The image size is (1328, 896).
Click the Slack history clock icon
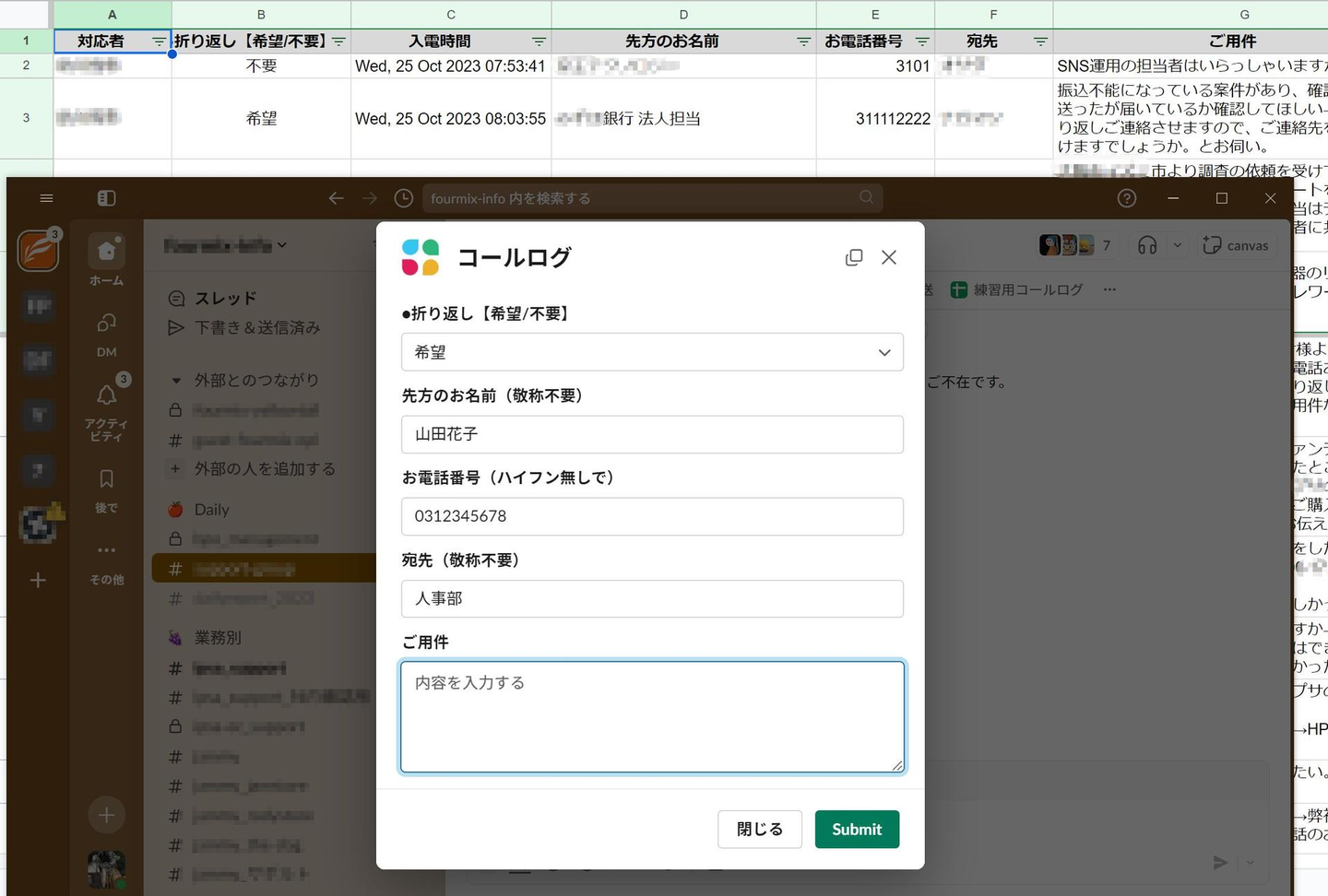pos(403,198)
